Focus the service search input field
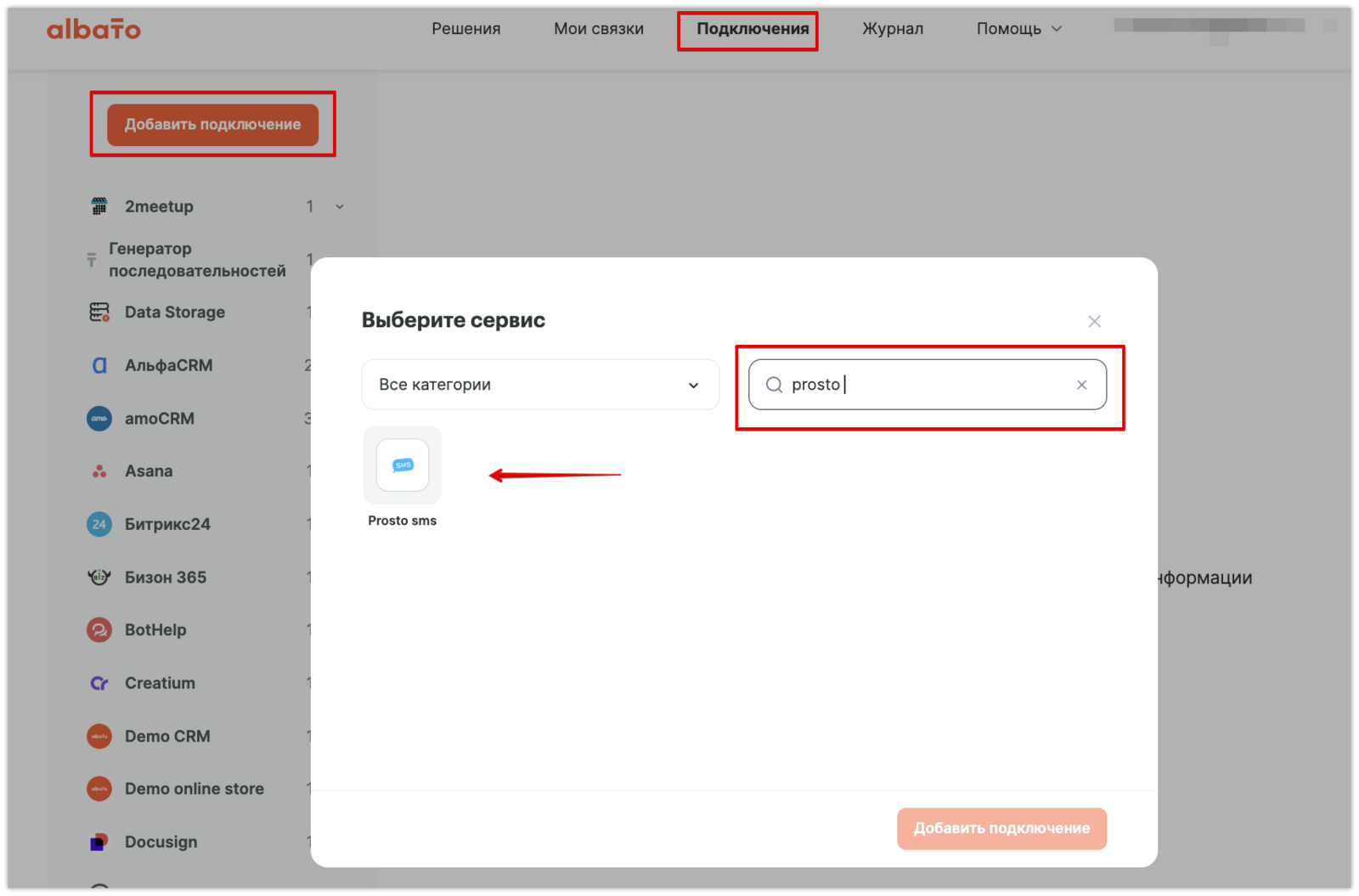The width and height of the screenshot is (1359, 896). pyautogui.click(x=926, y=385)
